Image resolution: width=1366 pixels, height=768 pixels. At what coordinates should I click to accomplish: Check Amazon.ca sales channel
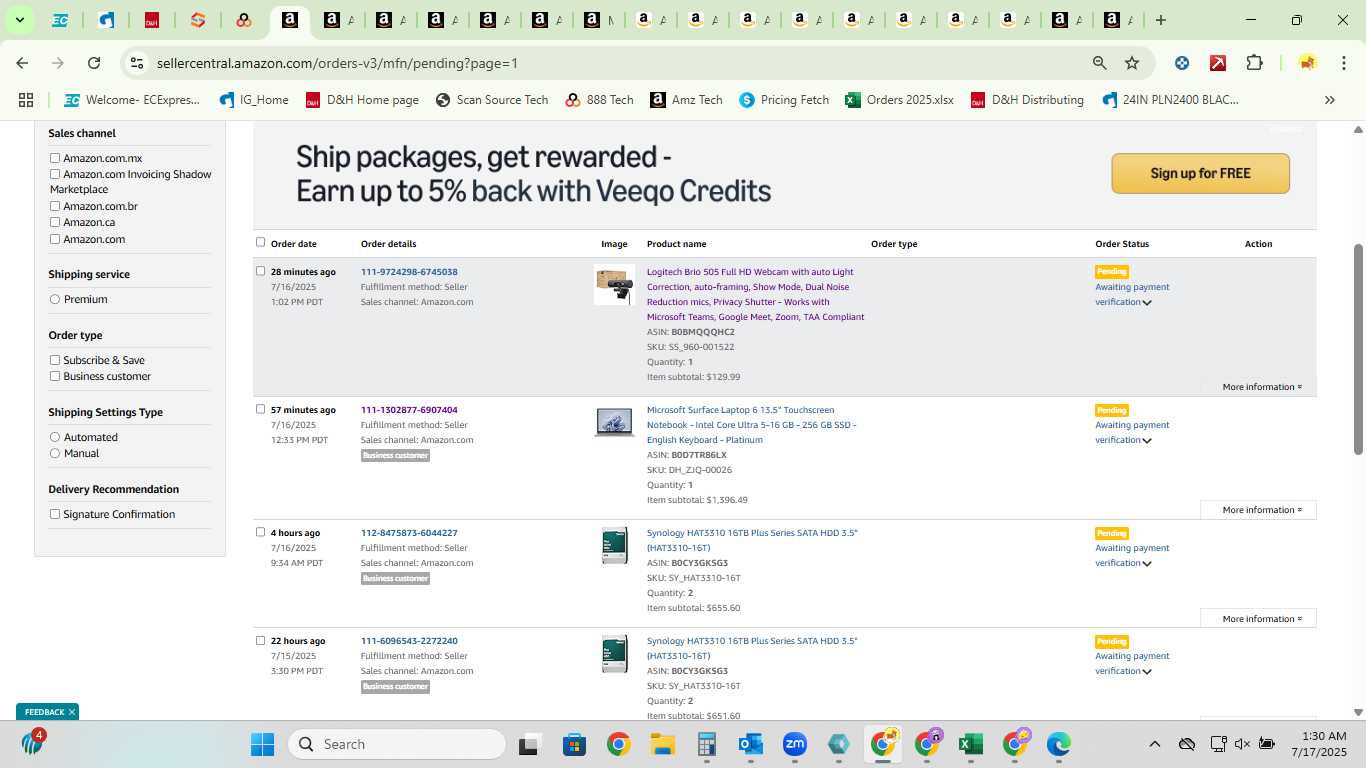pyautogui.click(x=55, y=222)
